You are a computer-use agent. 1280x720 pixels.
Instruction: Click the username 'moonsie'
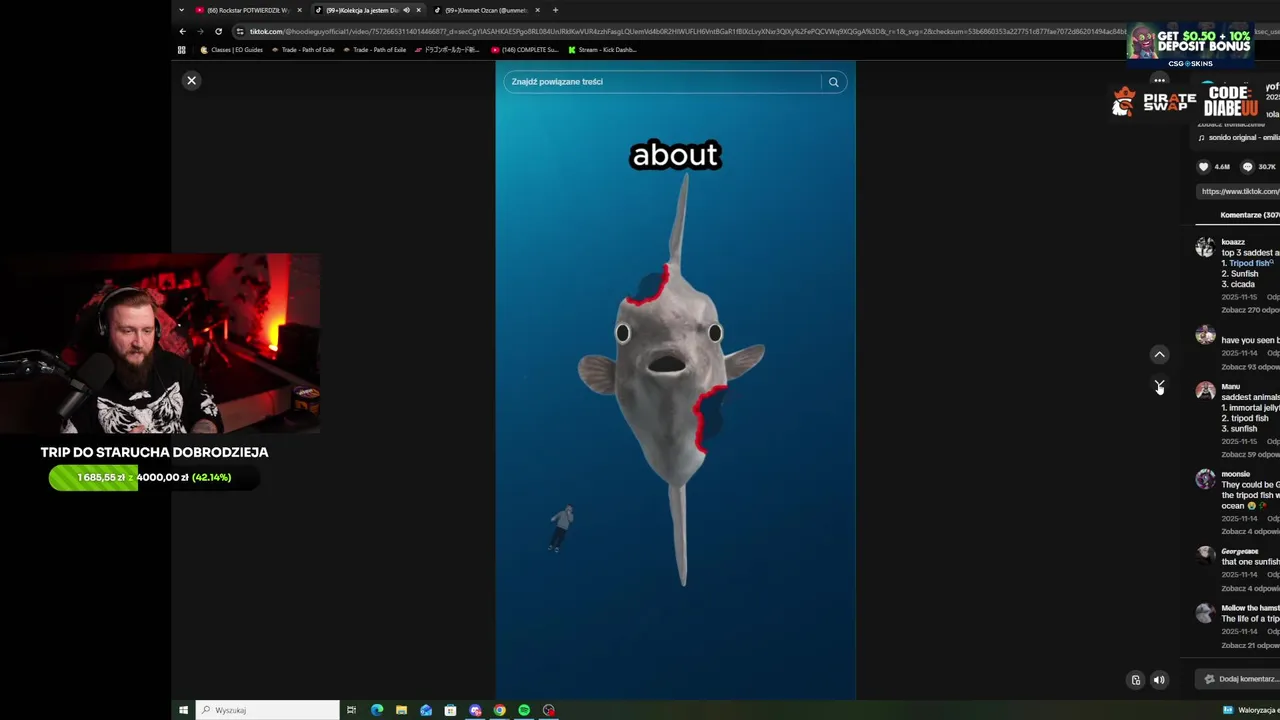[1236, 474]
